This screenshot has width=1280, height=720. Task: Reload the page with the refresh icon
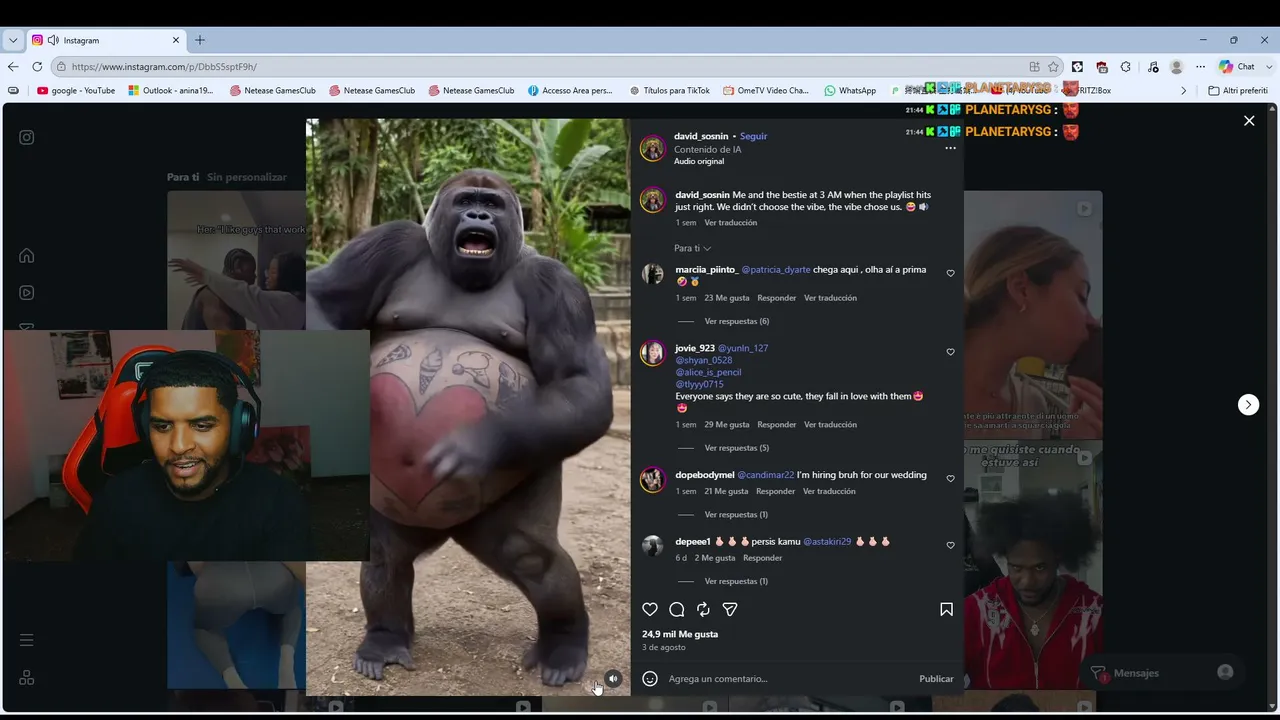click(37, 66)
